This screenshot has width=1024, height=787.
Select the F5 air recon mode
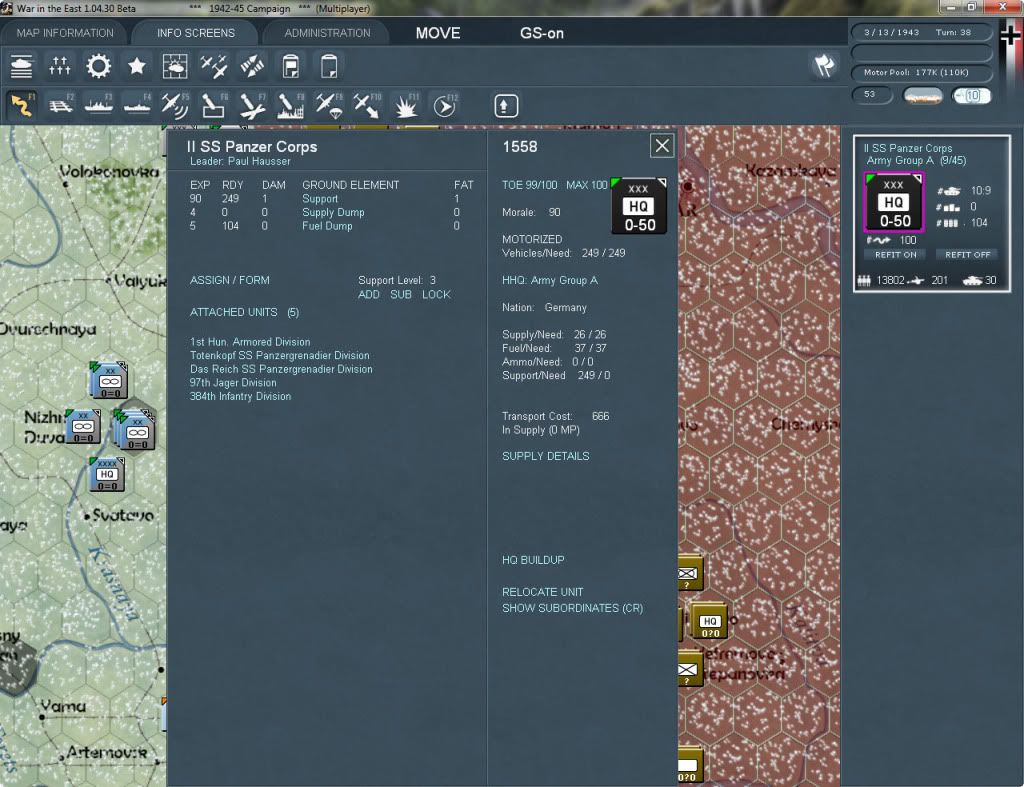[175, 105]
